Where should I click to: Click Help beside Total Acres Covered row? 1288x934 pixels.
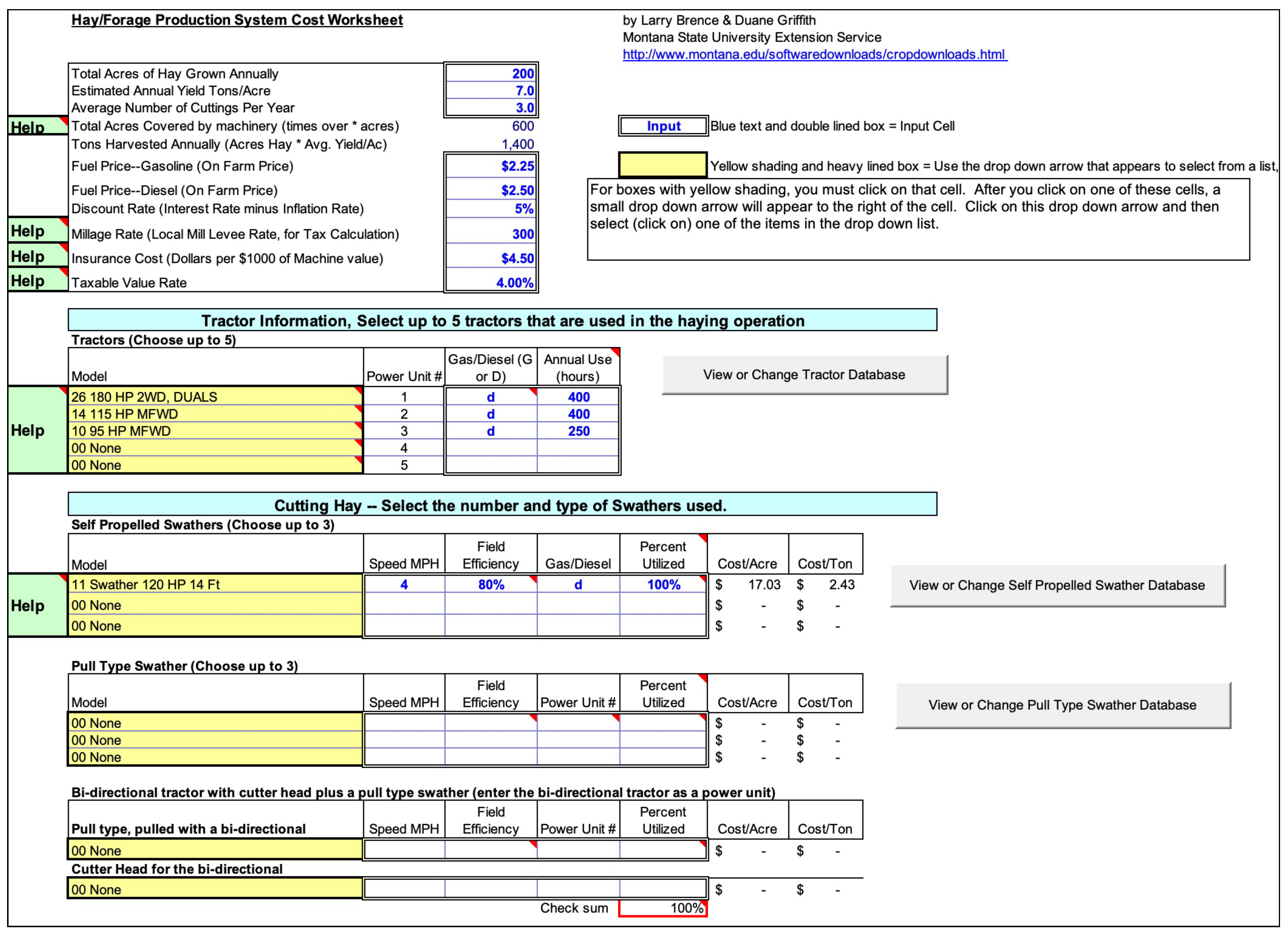pos(37,126)
